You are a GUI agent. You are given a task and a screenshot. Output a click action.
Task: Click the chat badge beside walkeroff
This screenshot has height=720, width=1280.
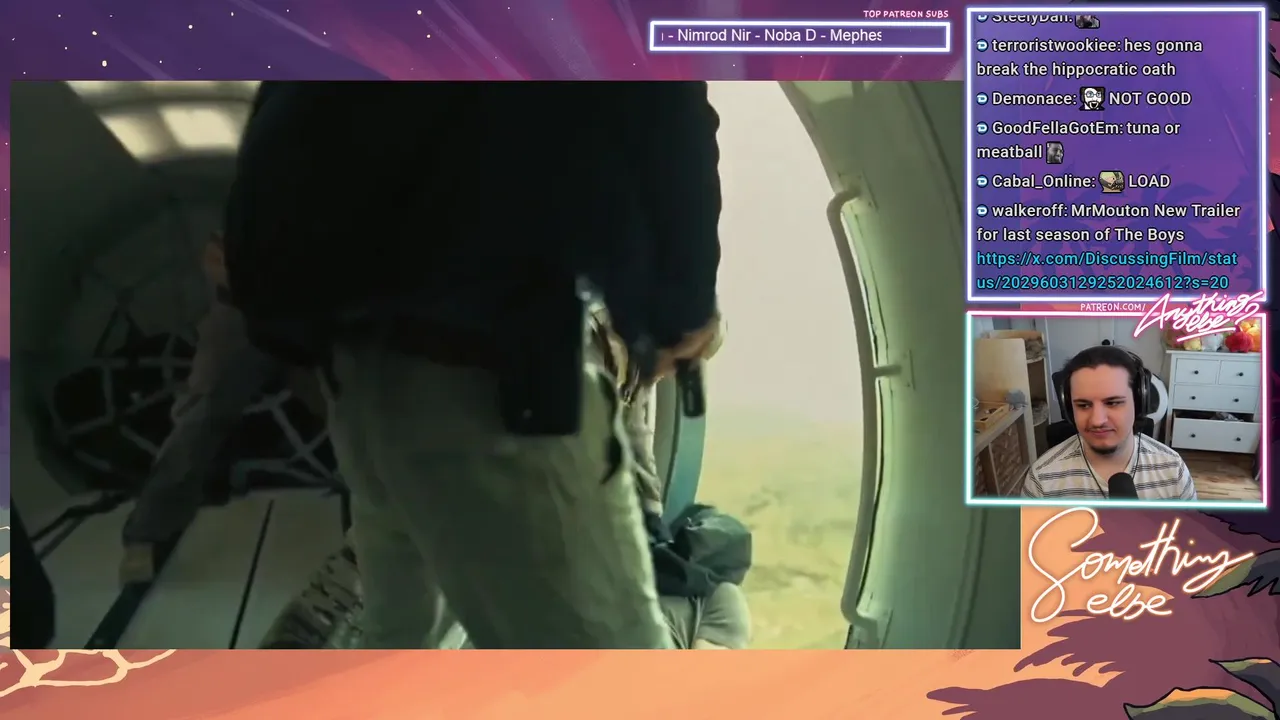coord(982,211)
